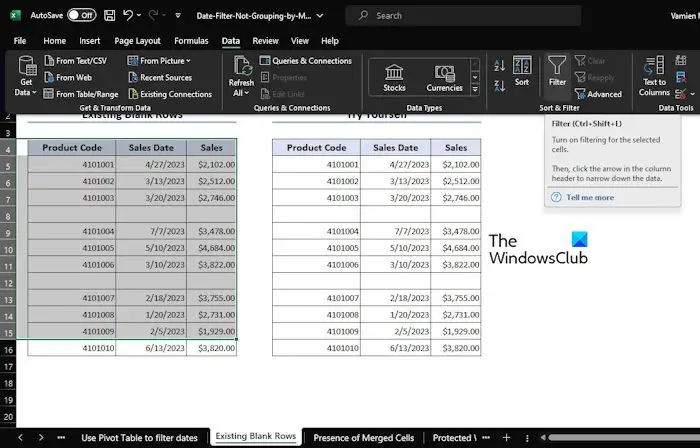Add a new sheet with plus button
This screenshot has height=448, width=700.
pyautogui.click(x=506, y=438)
